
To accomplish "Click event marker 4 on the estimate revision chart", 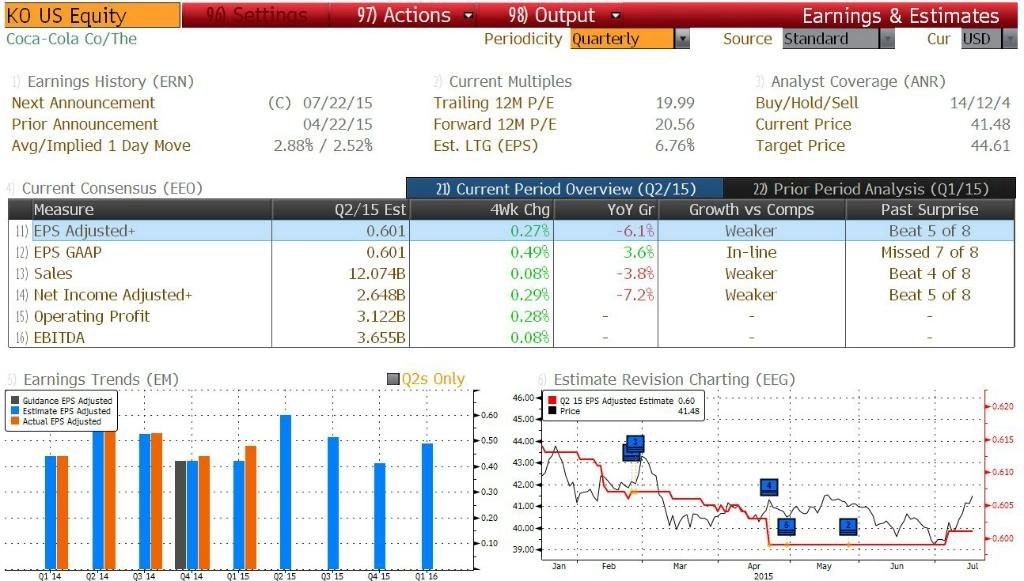I will [x=769, y=486].
